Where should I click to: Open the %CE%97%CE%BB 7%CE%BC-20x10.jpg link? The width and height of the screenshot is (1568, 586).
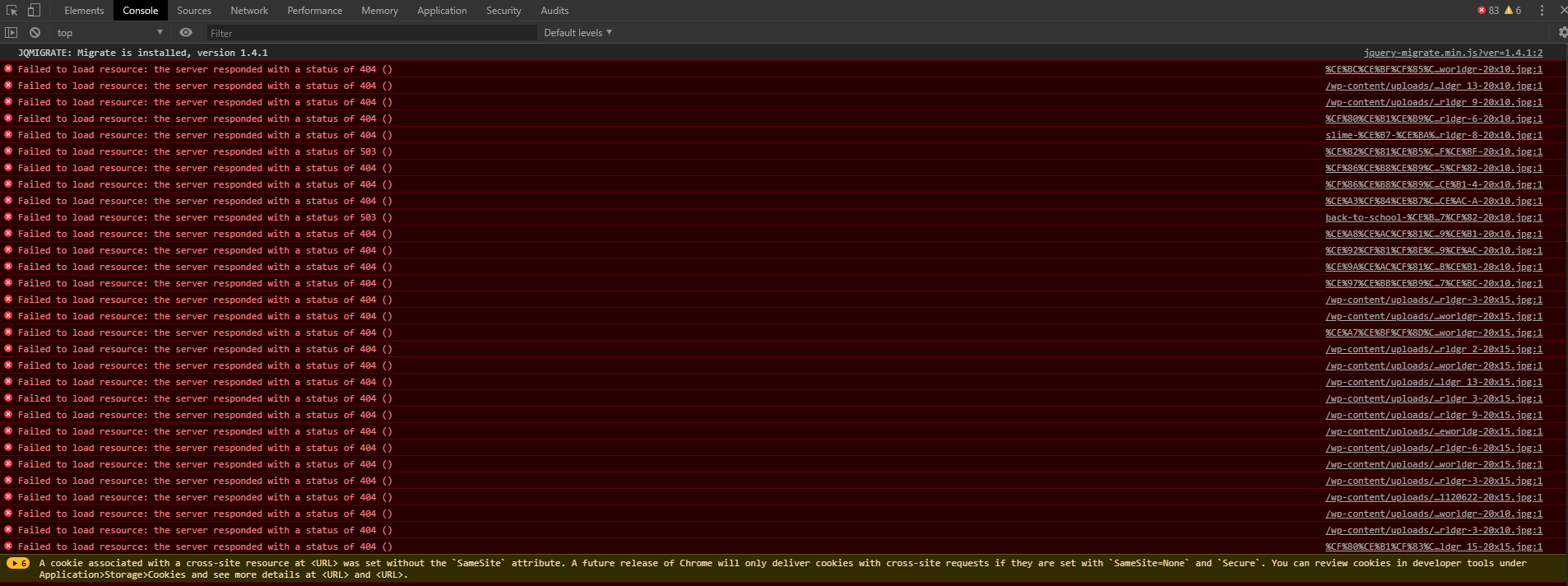(1434, 283)
